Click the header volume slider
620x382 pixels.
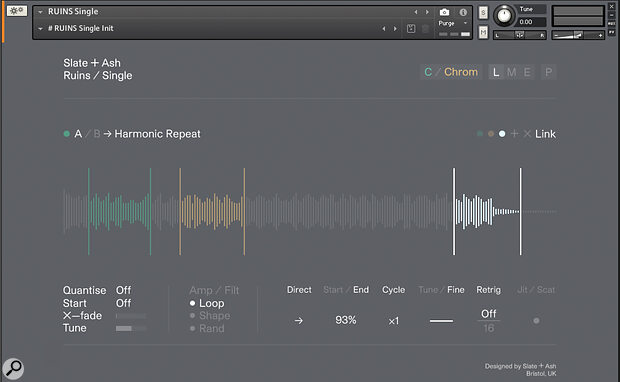pos(578,35)
